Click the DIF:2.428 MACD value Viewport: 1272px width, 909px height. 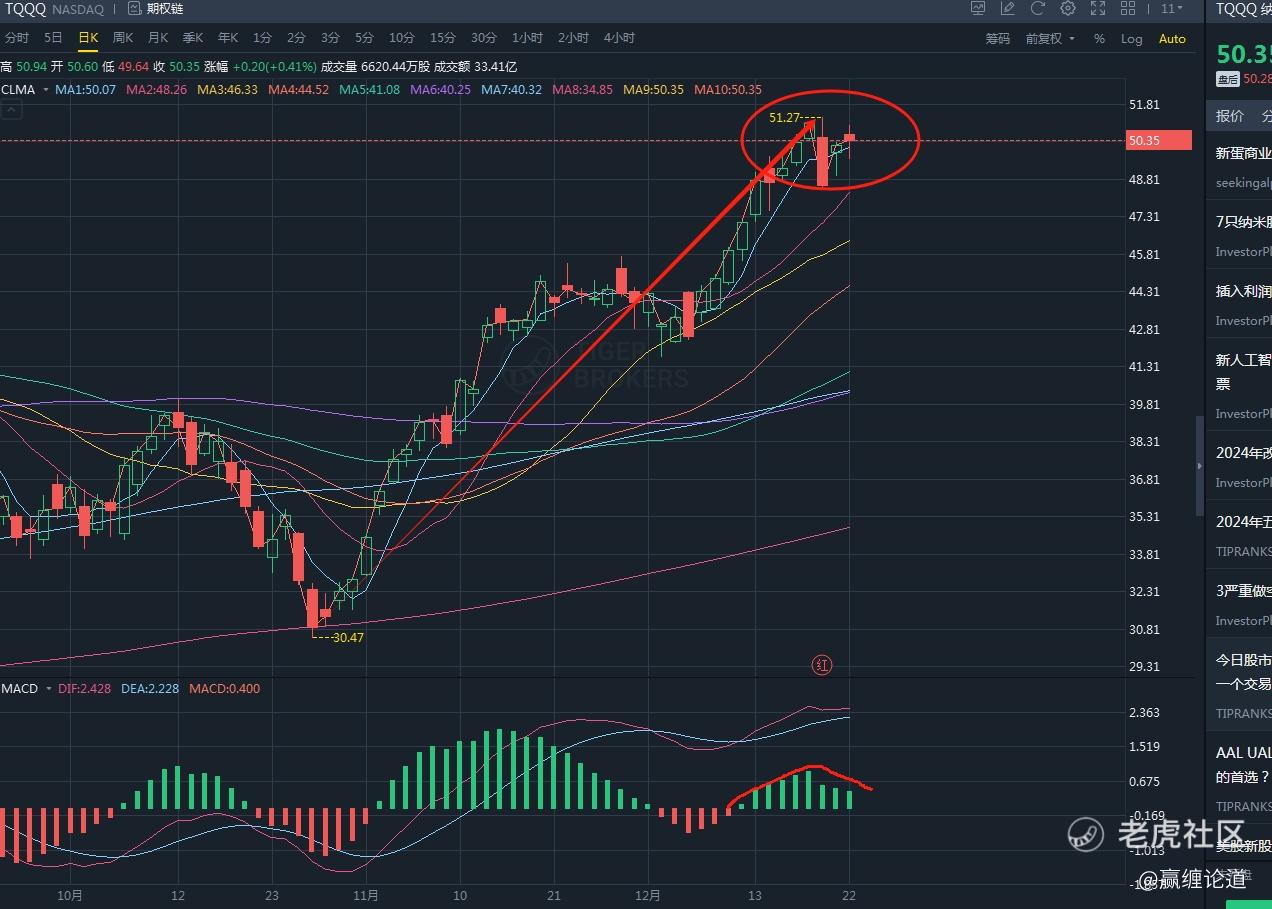point(86,689)
